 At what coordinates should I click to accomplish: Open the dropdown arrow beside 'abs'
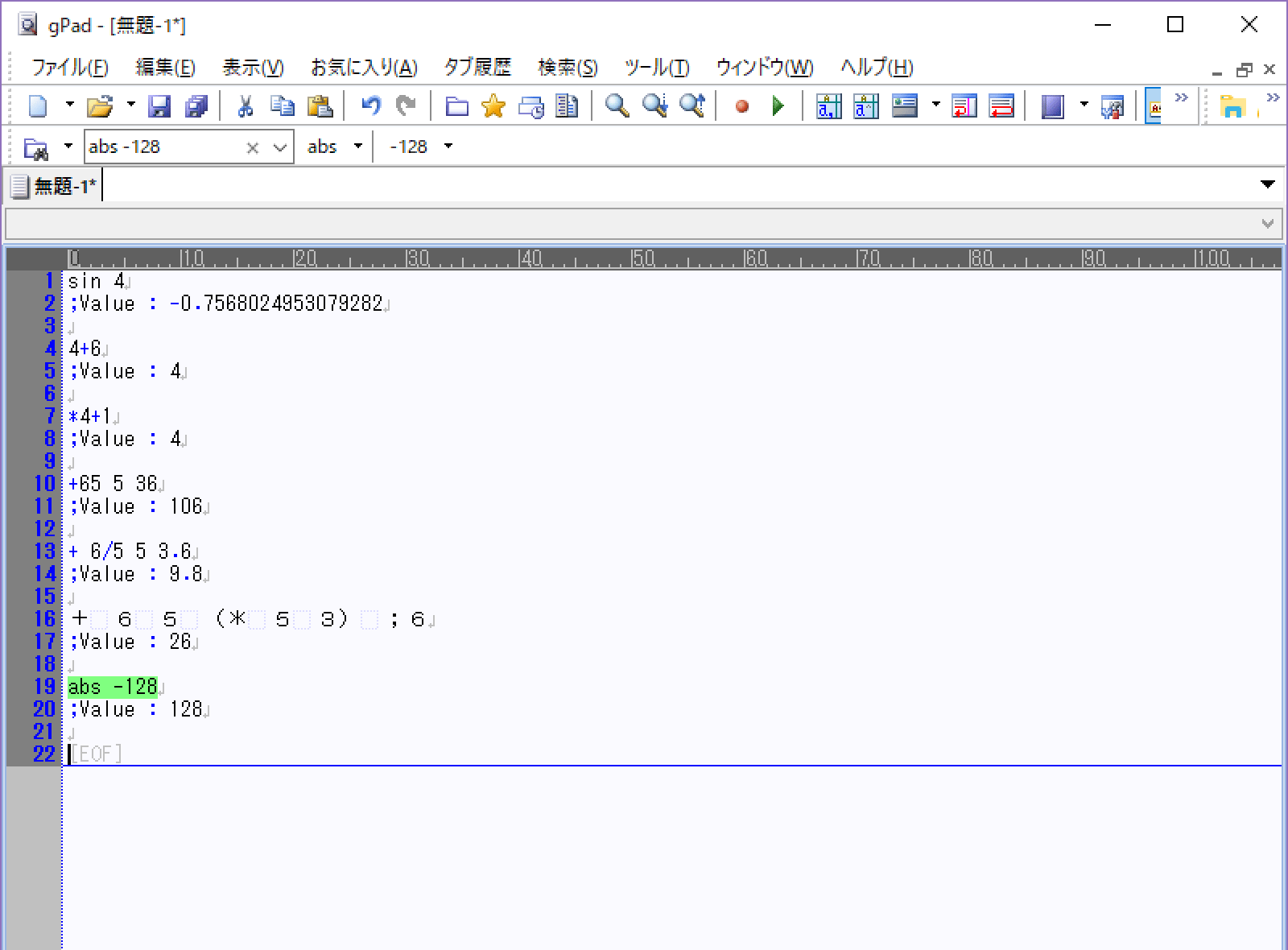pos(358,147)
